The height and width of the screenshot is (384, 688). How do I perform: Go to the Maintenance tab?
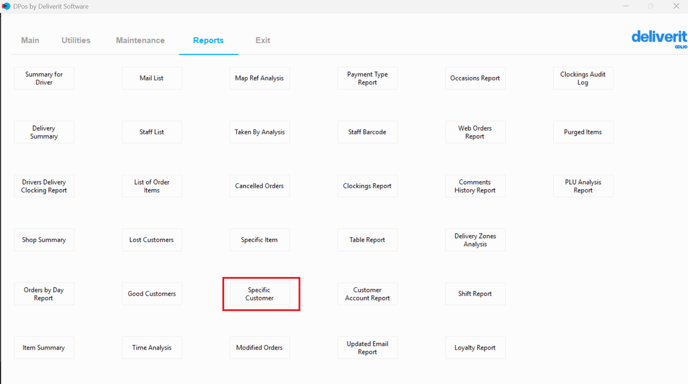point(140,40)
